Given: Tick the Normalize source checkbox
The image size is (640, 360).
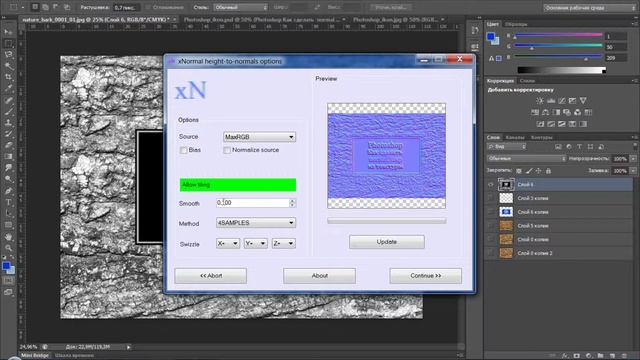Looking at the screenshot, I should [x=227, y=150].
